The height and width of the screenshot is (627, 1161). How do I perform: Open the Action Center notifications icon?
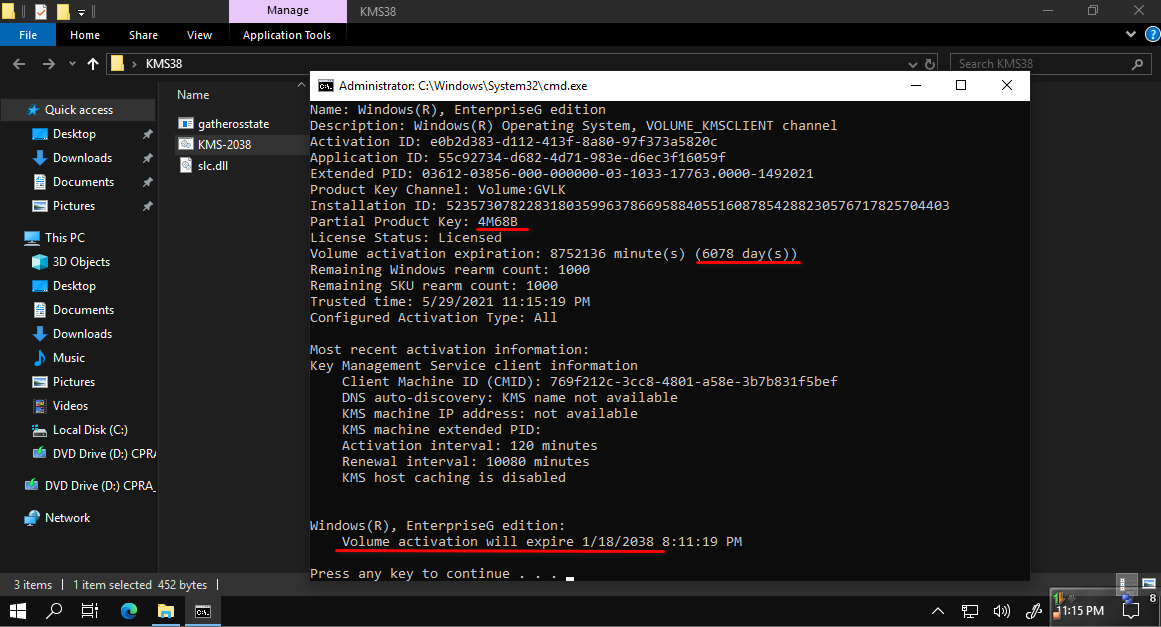point(1131,611)
